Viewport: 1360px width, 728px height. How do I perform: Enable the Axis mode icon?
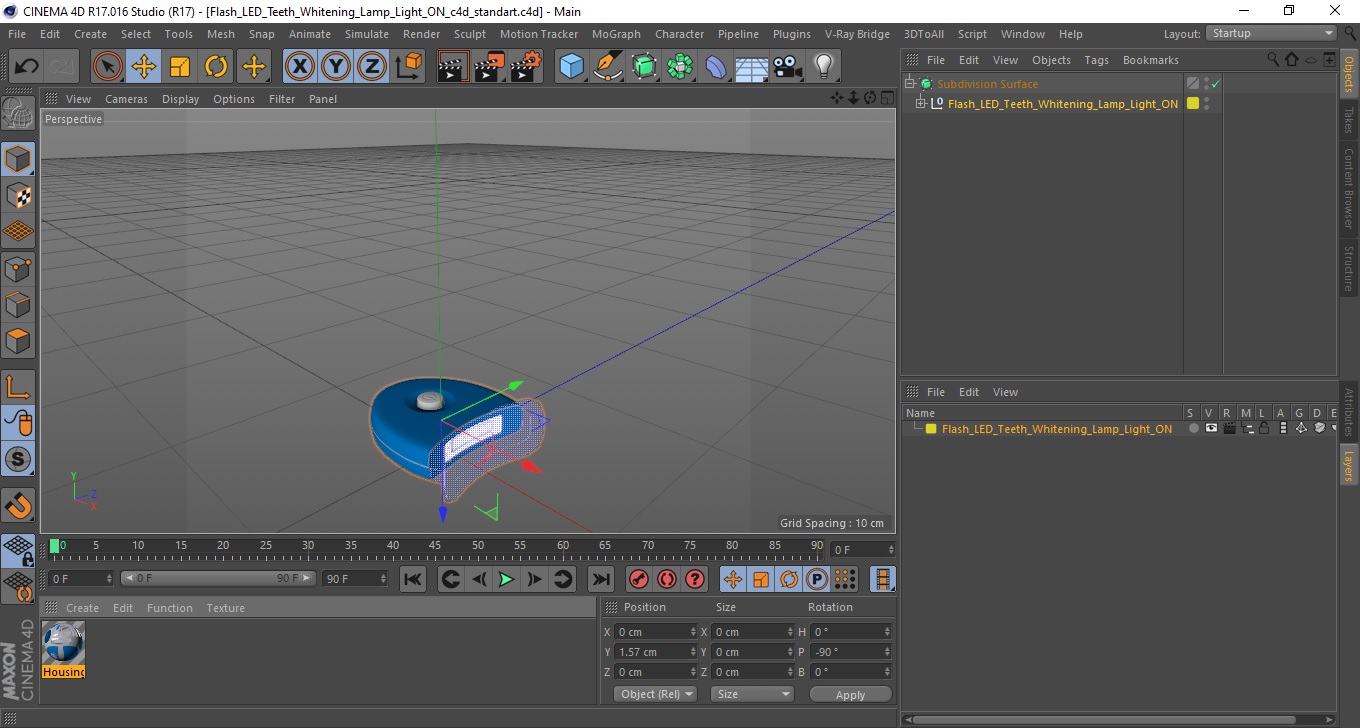click(x=18, y=387)
